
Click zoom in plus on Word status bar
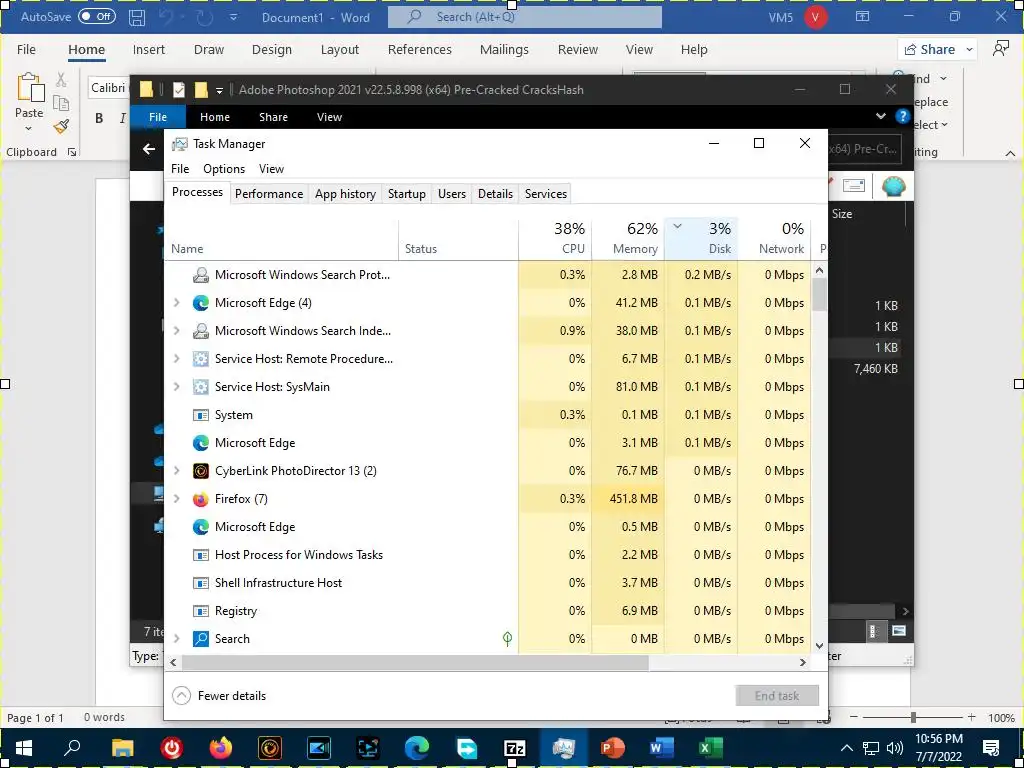972,718
